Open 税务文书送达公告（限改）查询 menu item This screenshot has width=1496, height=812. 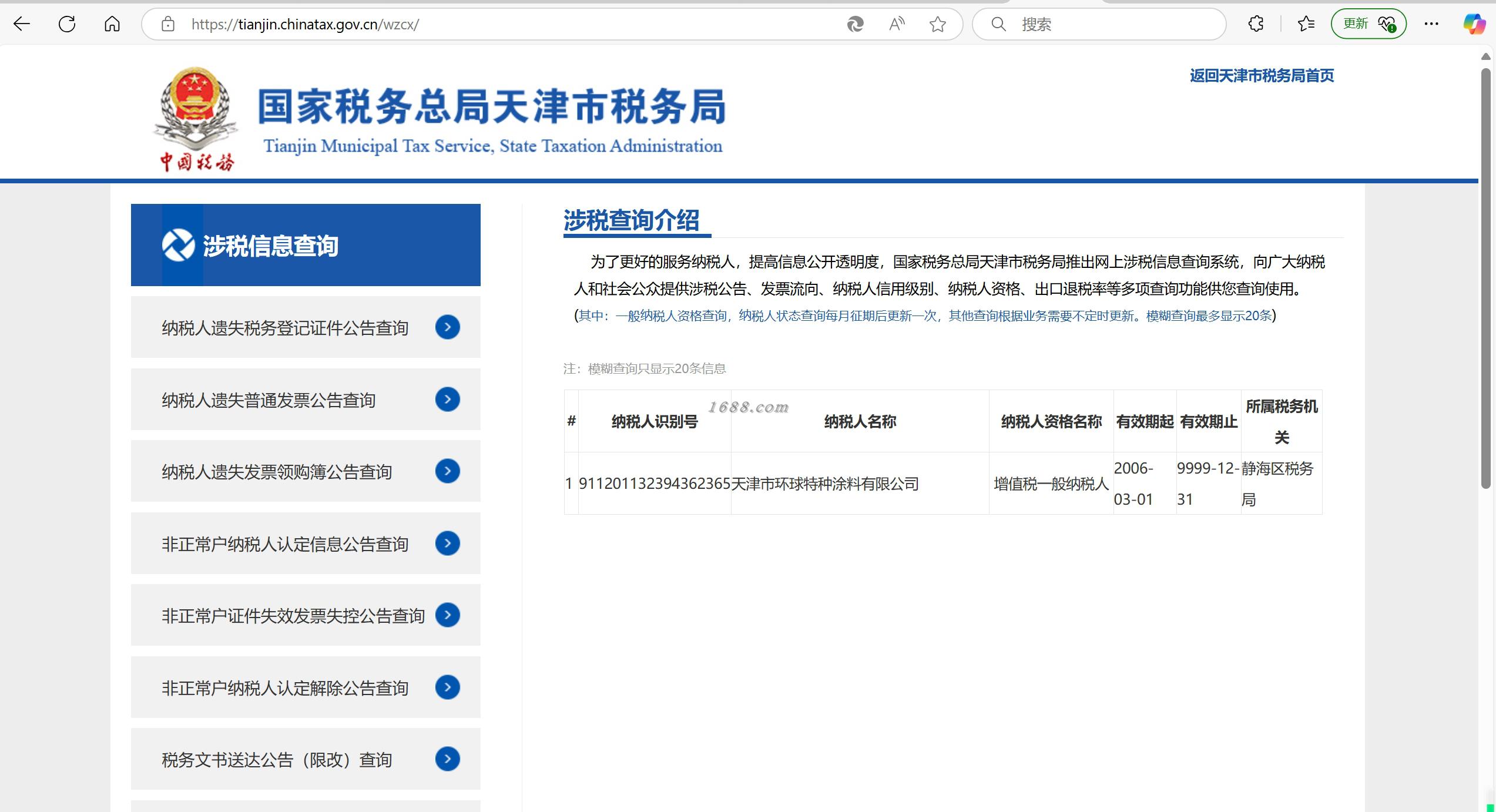click(306, 759)
